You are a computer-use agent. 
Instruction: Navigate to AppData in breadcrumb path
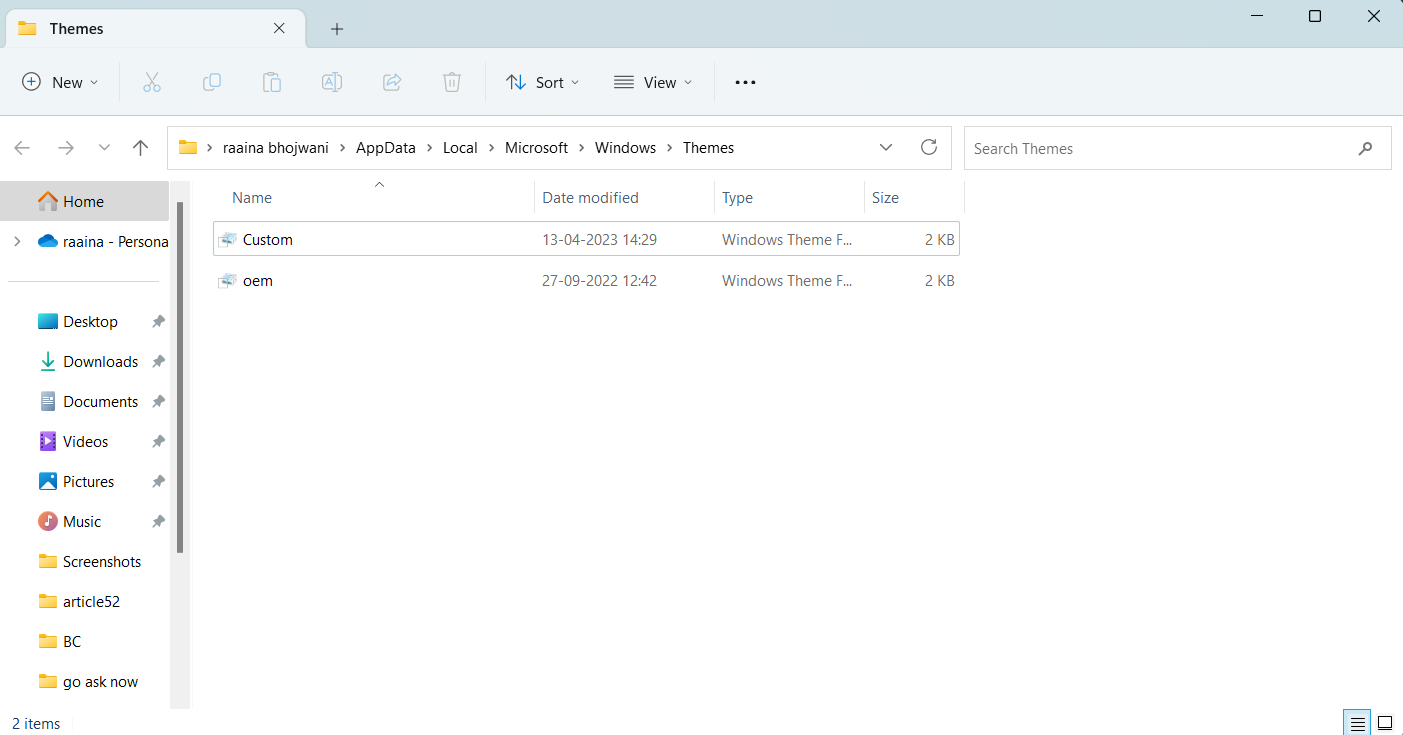385,148
